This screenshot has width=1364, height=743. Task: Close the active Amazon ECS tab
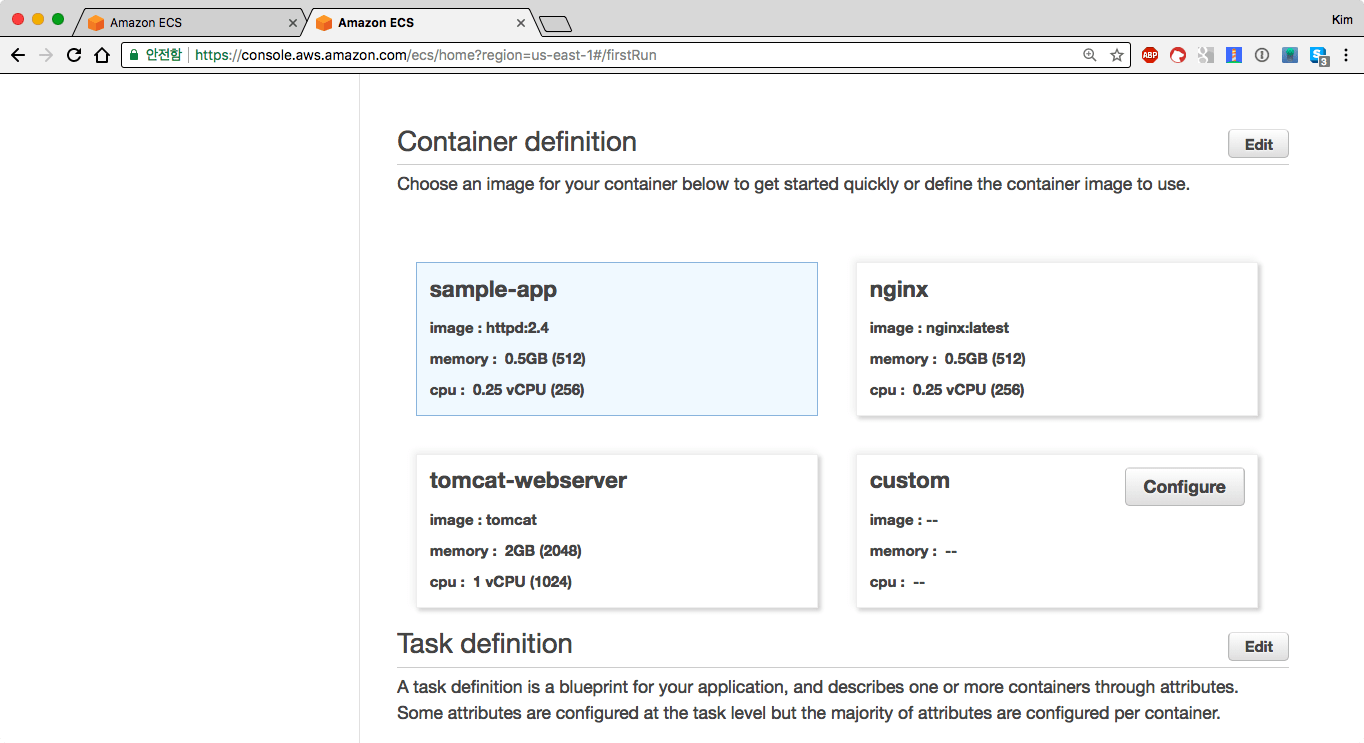pos(521,22)
